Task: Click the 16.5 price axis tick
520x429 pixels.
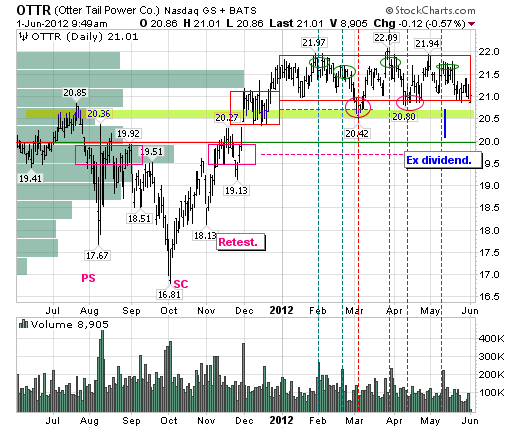Action: 489,297
